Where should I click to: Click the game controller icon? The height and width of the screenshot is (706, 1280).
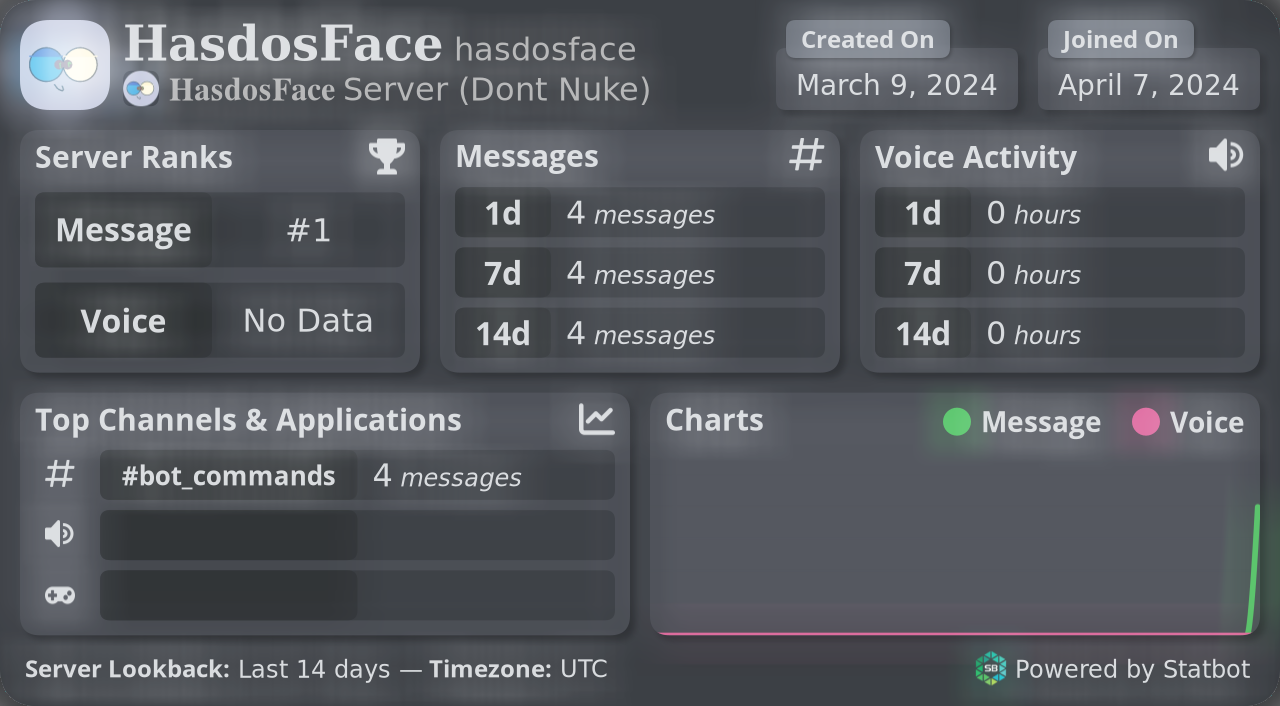click(x=60, y=595)
